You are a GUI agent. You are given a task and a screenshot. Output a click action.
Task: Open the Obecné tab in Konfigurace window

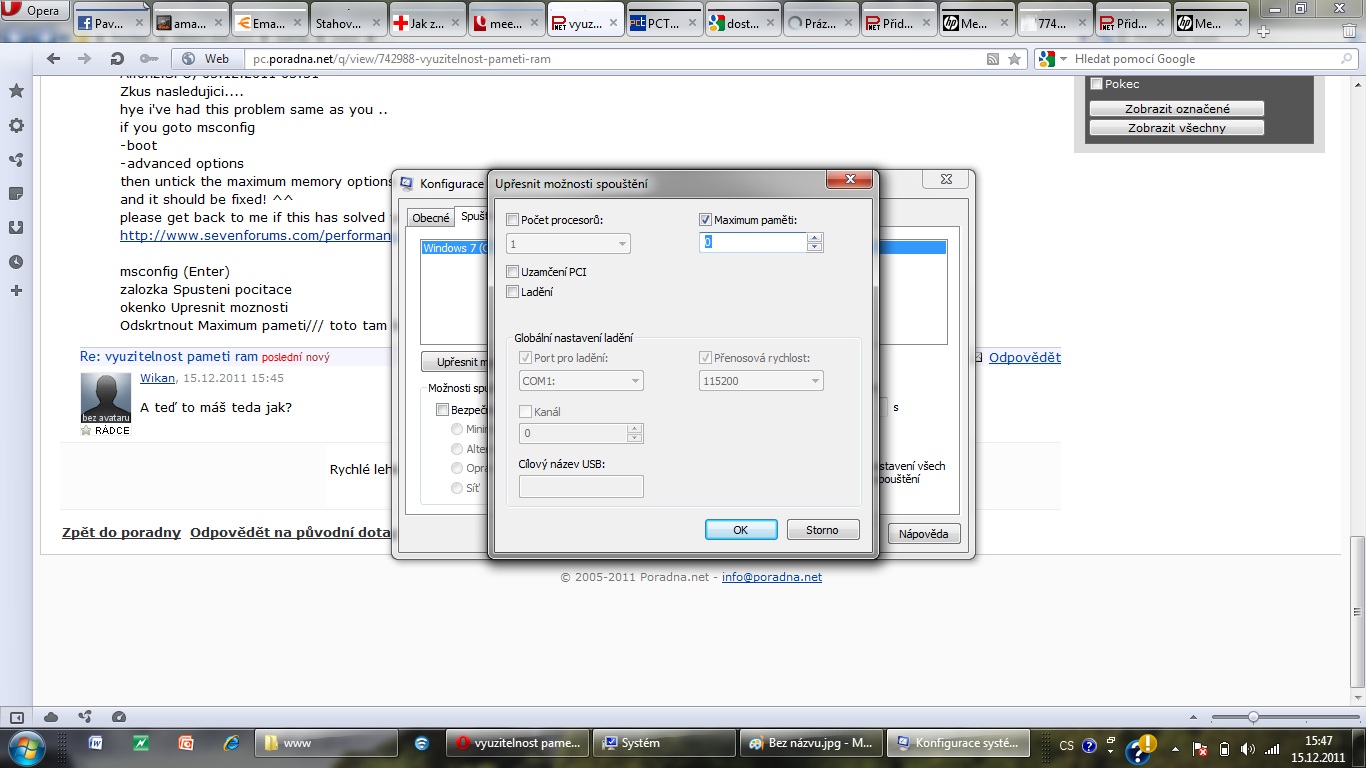click(x=431, y=218)
